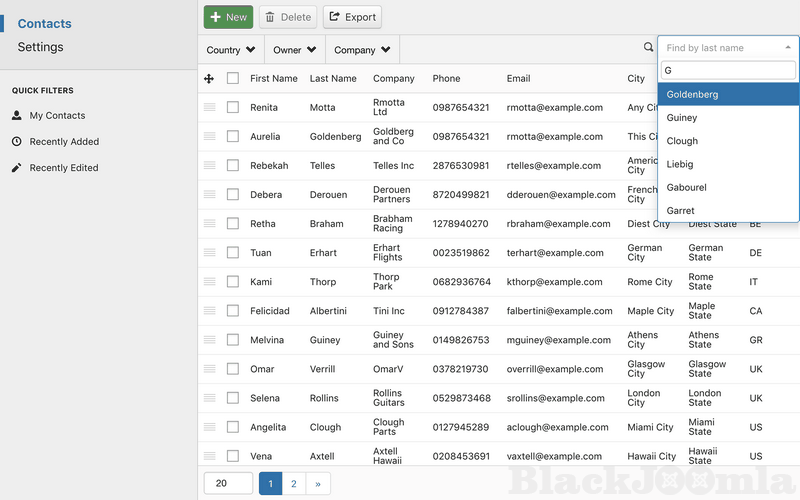Viewport: 800px width, 500px height.
Task: Tick the select-all checkbox in table header
Action: point(233,78)
